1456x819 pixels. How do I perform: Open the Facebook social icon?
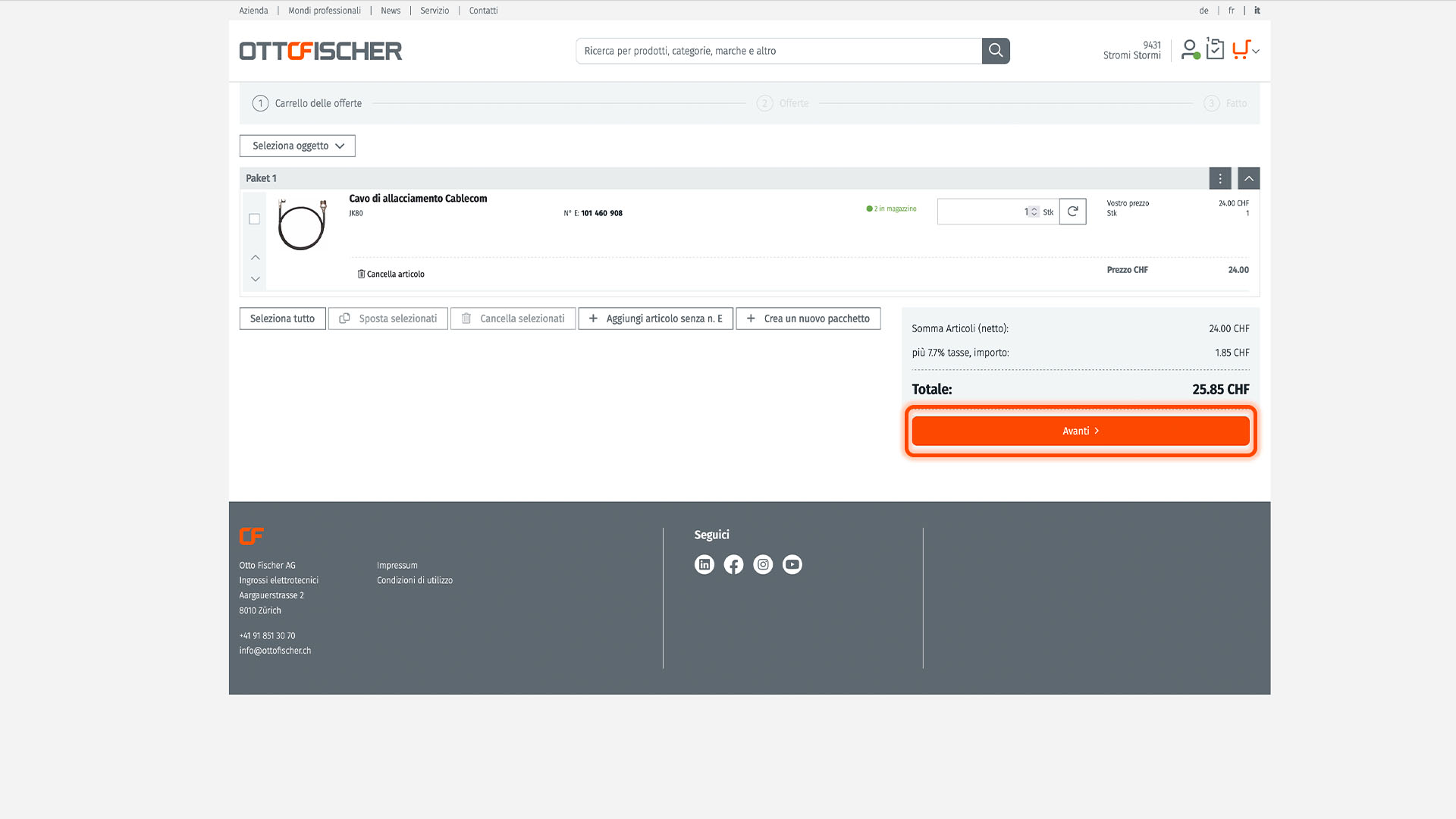coord(734,564)
